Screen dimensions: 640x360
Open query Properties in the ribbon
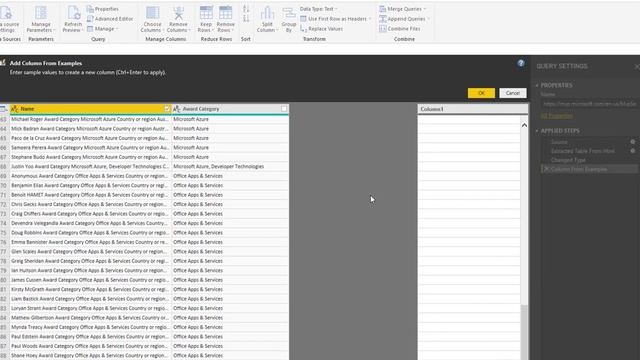pyautogui.click(x=103, y=9)
